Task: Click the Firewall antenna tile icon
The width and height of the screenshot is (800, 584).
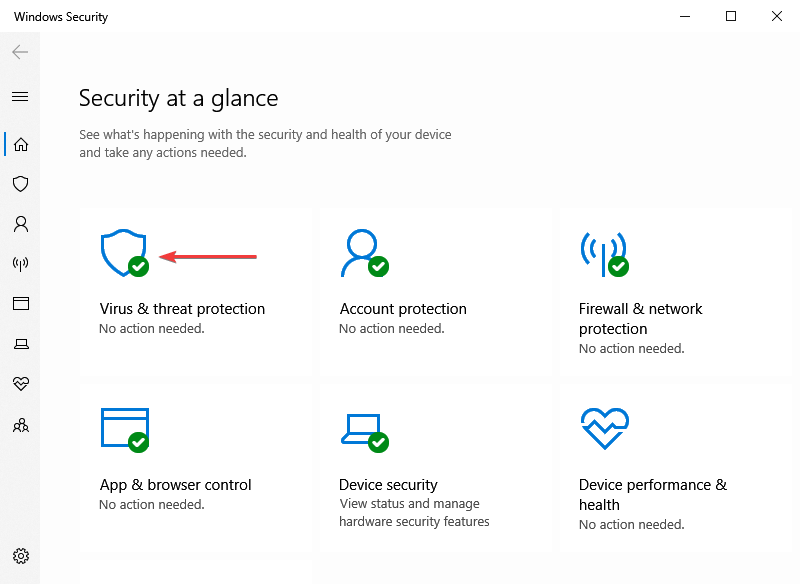Action: [603, 254]
